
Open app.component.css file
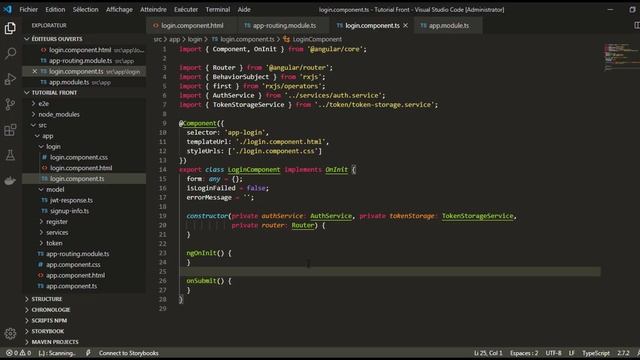[73, 264]
